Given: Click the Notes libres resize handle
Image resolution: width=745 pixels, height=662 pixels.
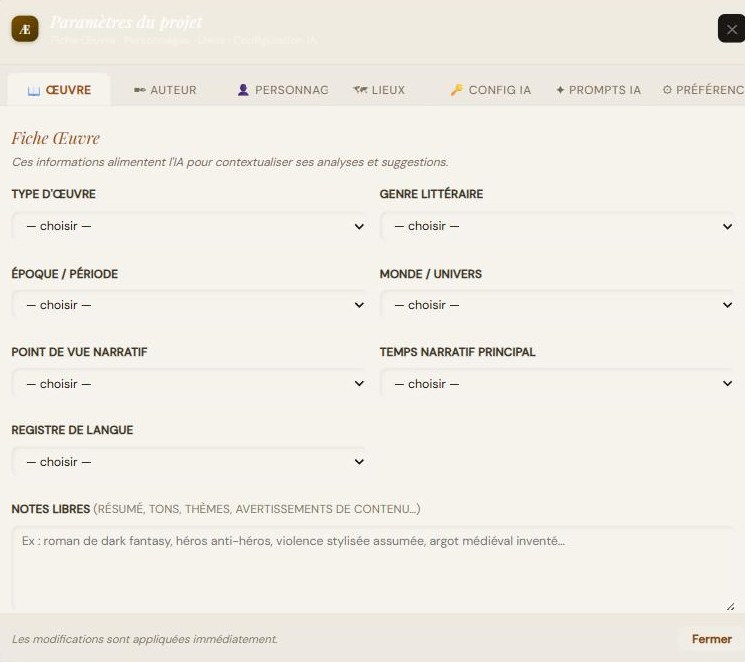Looking at the screenshot, I should [x=730, y=606].
